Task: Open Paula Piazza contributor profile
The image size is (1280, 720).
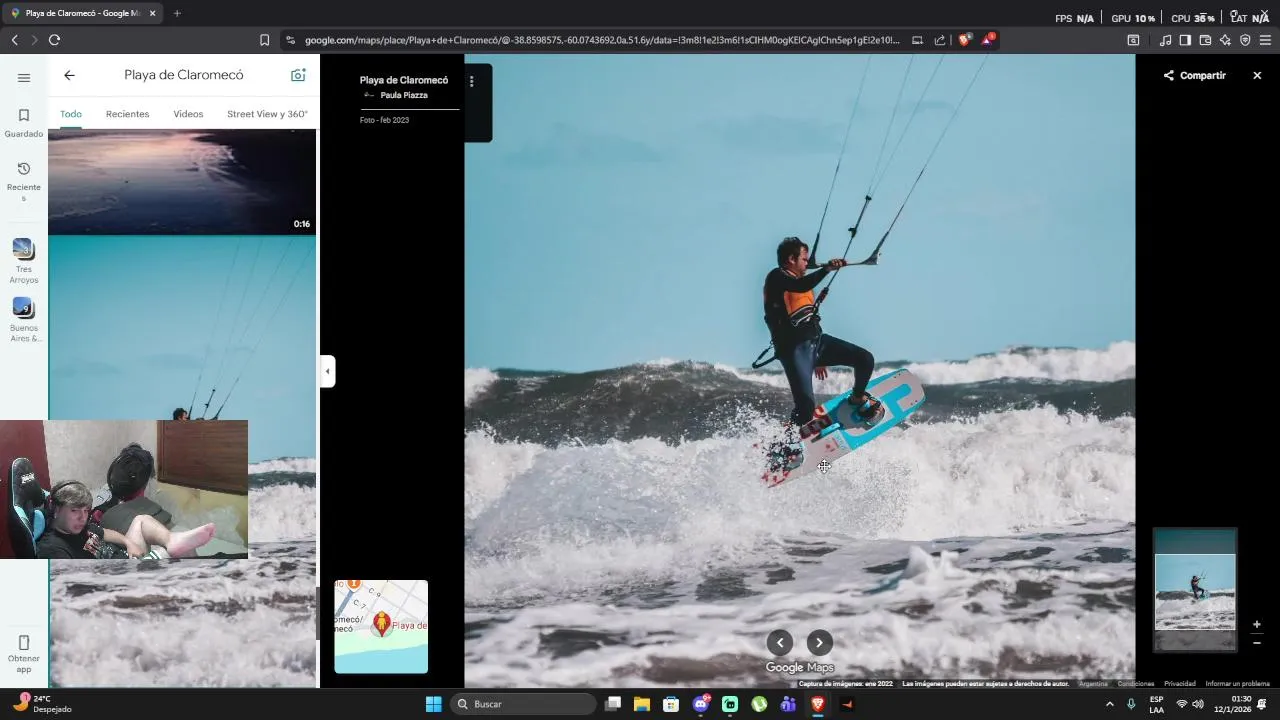Action: coord(404,95)
